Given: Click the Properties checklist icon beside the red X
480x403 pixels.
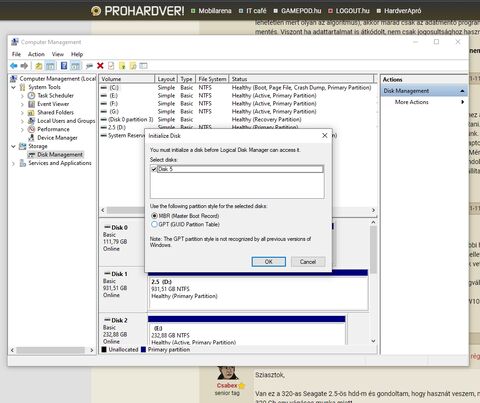Looking at the screenshot, I should [x=111, y=66].
